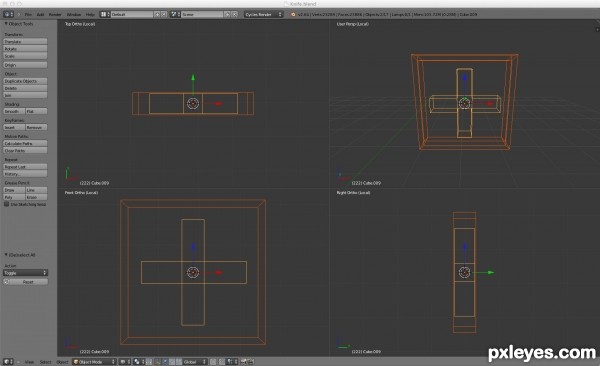
Task: Add a new screen layout with plus icon
Action: click(x=157, y=14)
